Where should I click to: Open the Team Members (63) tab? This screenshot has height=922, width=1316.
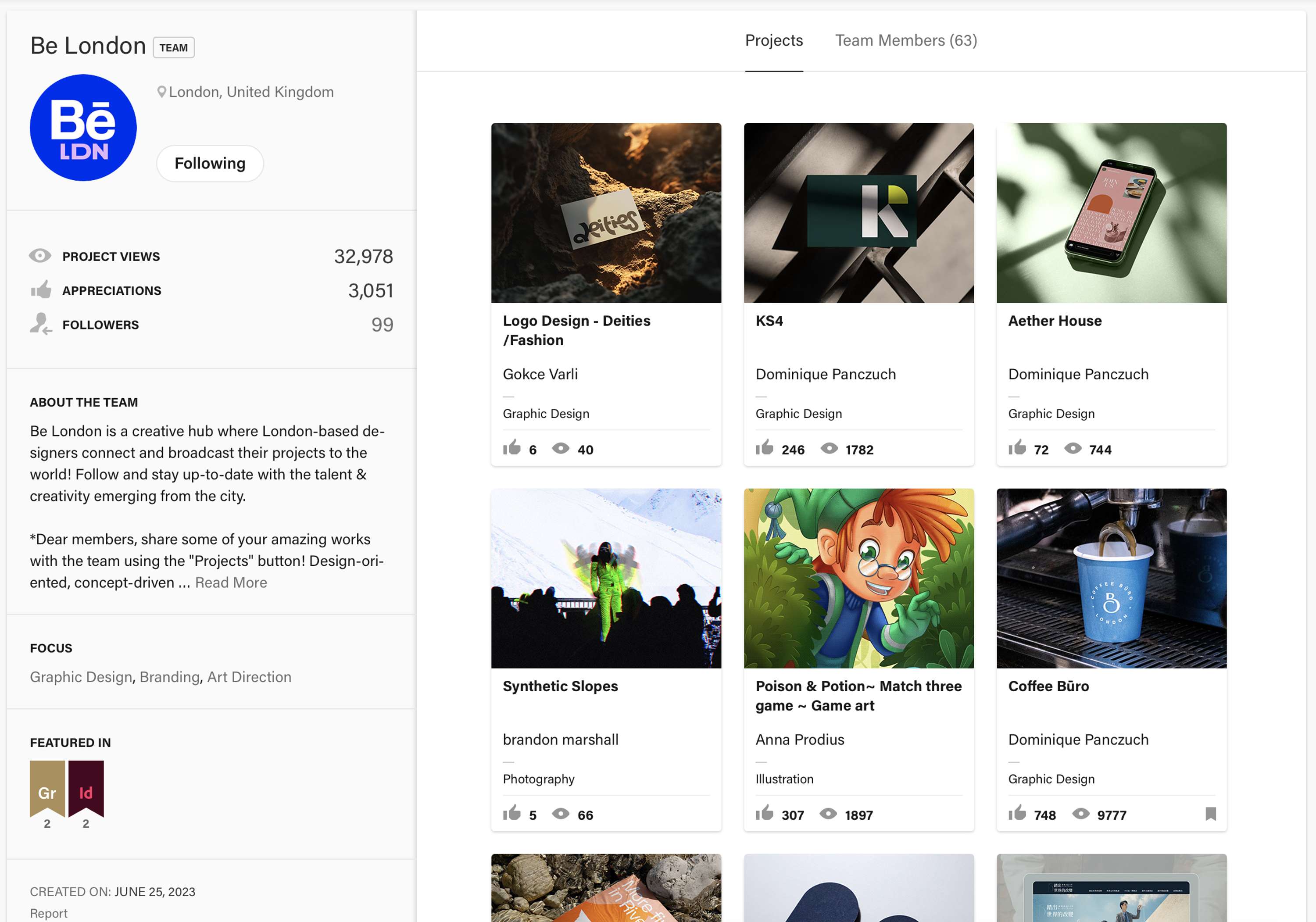point(906,41)
